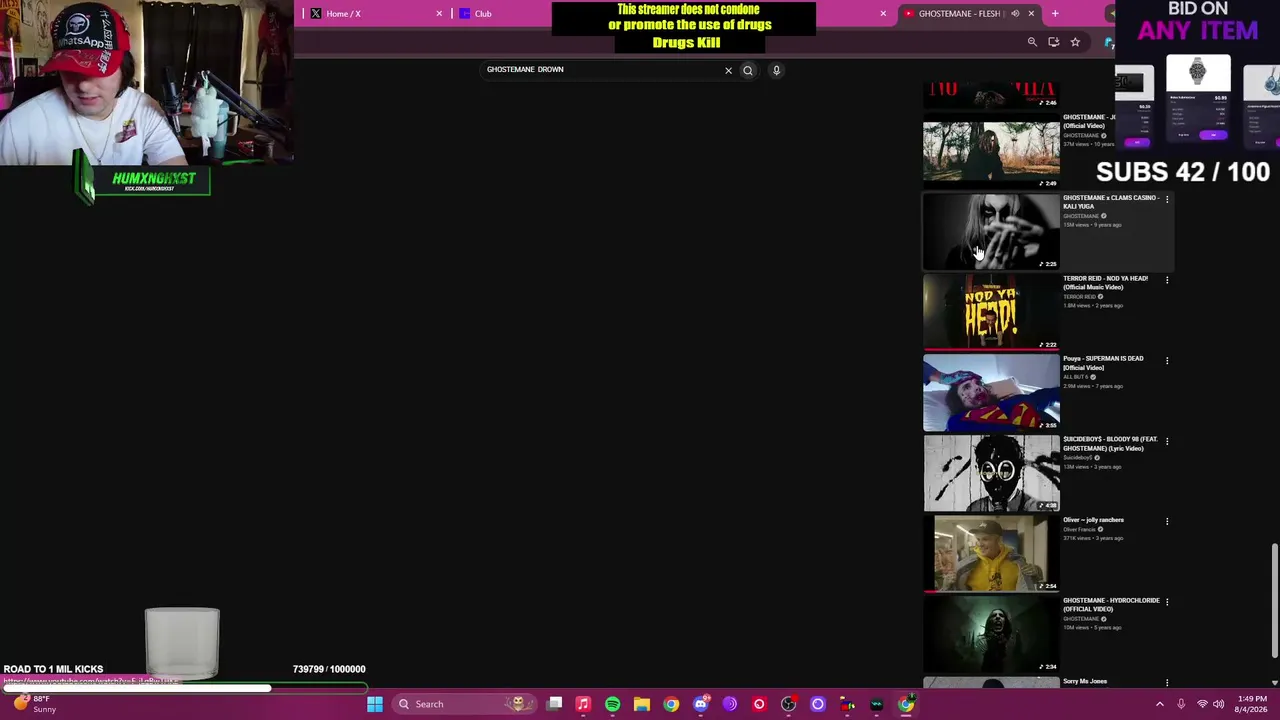Click the install app icon in address bar
Screen dimensions: 1280x720
(x=1053, y=42)
